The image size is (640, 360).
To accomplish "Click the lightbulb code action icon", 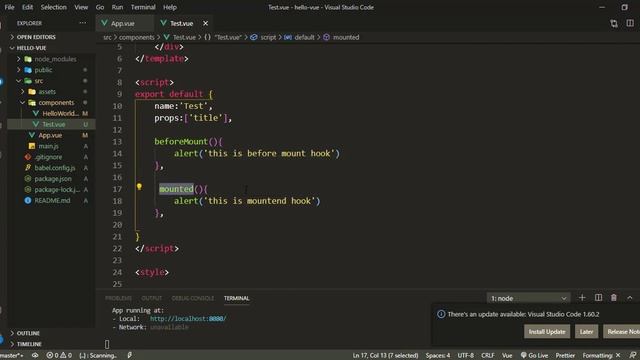I will click(x=139, y=187).
